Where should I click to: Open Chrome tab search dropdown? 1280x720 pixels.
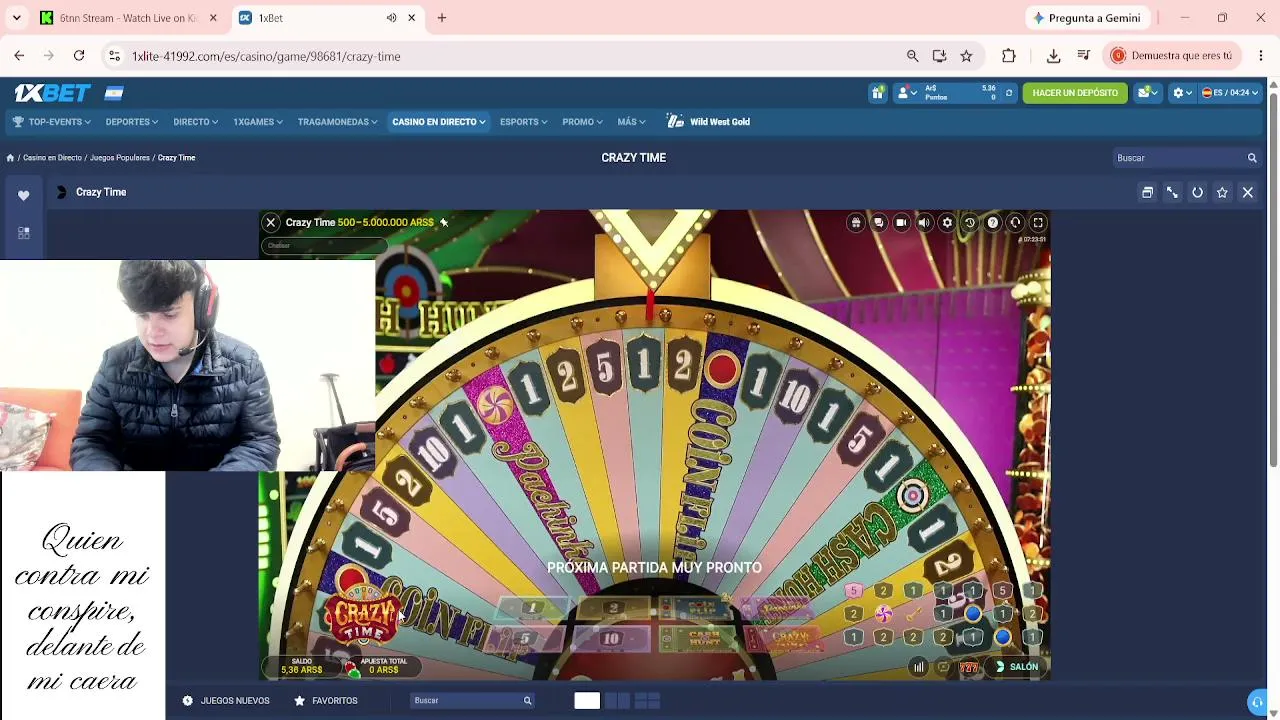tap(16, 18)
